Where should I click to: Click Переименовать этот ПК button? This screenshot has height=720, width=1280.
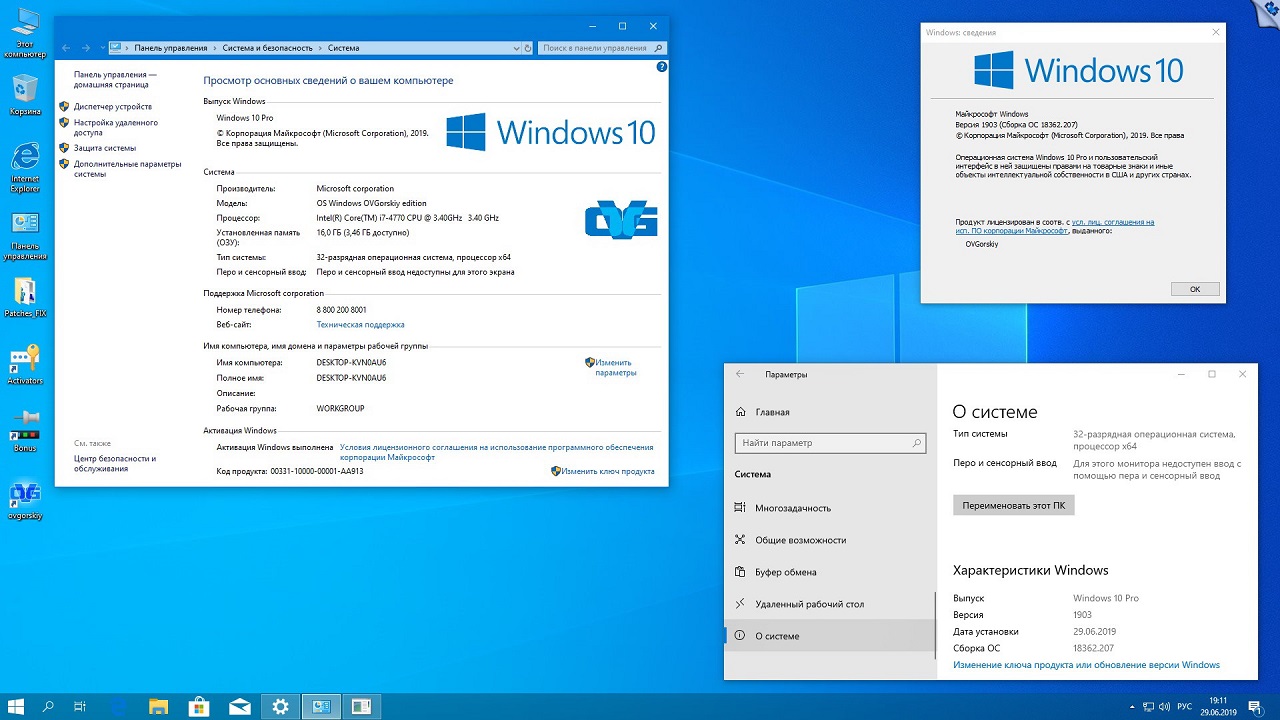click(x=1013, y=505)
